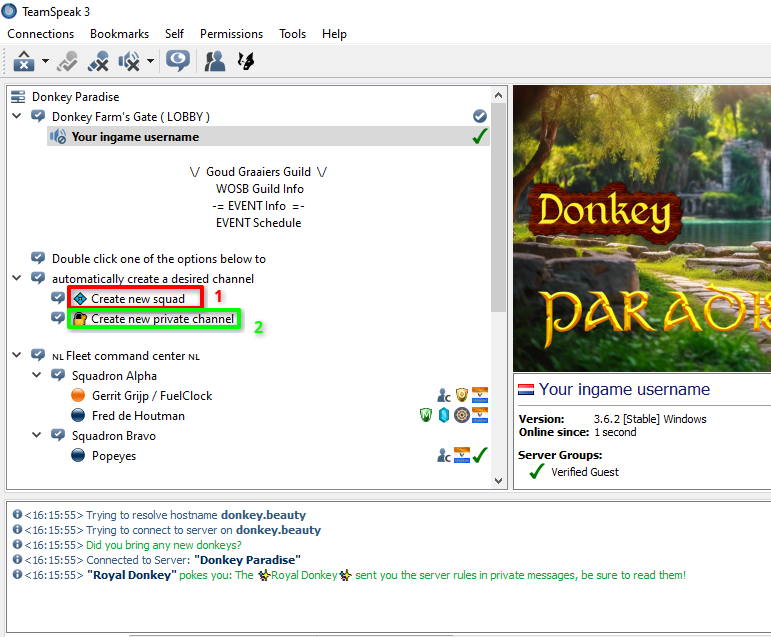
Task: Click the Disconnect from server toolbar icon
Action: click(x=67, y=61)
